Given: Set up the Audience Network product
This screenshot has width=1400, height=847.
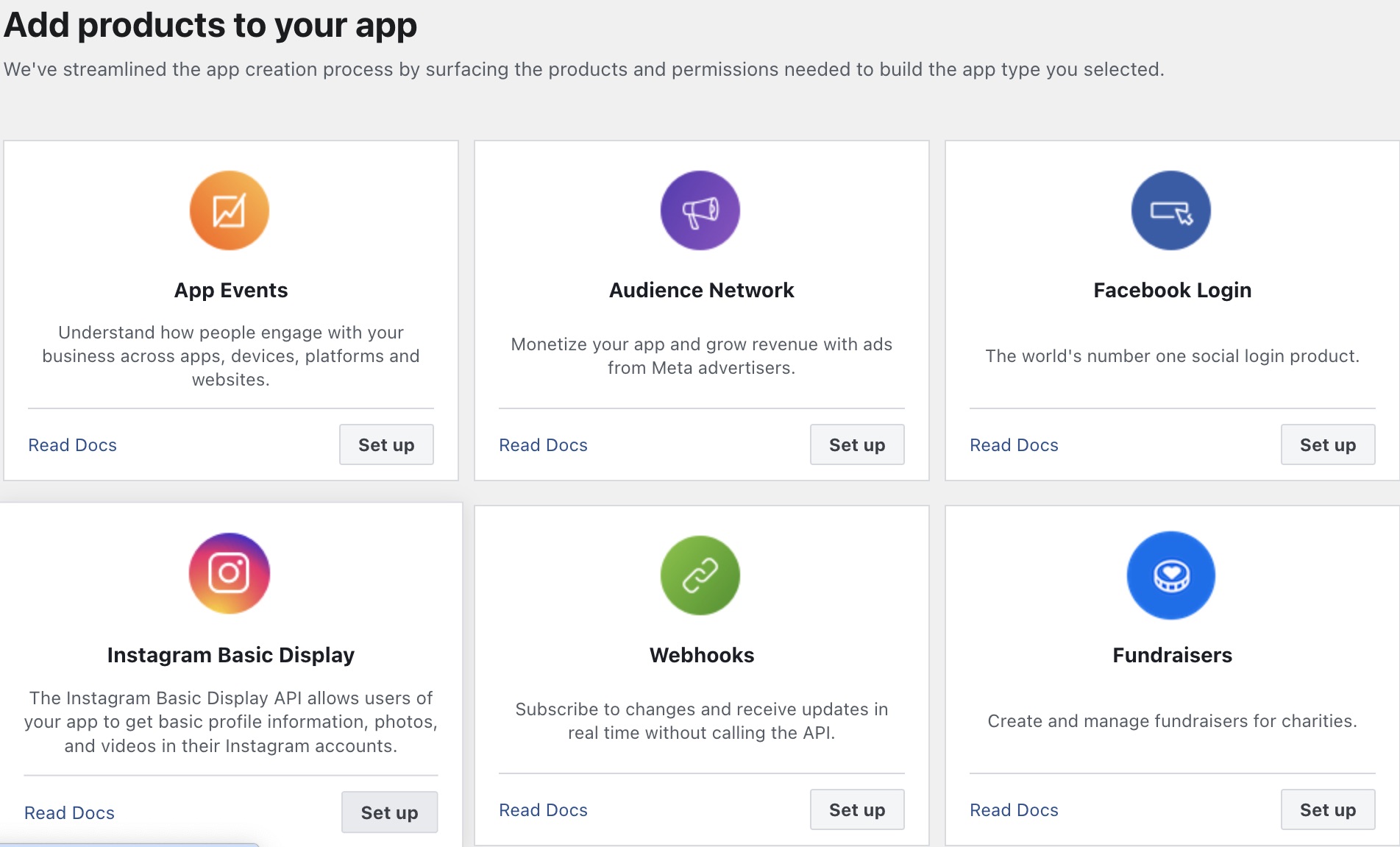Looking at the screenshot, I should point(857,444).
